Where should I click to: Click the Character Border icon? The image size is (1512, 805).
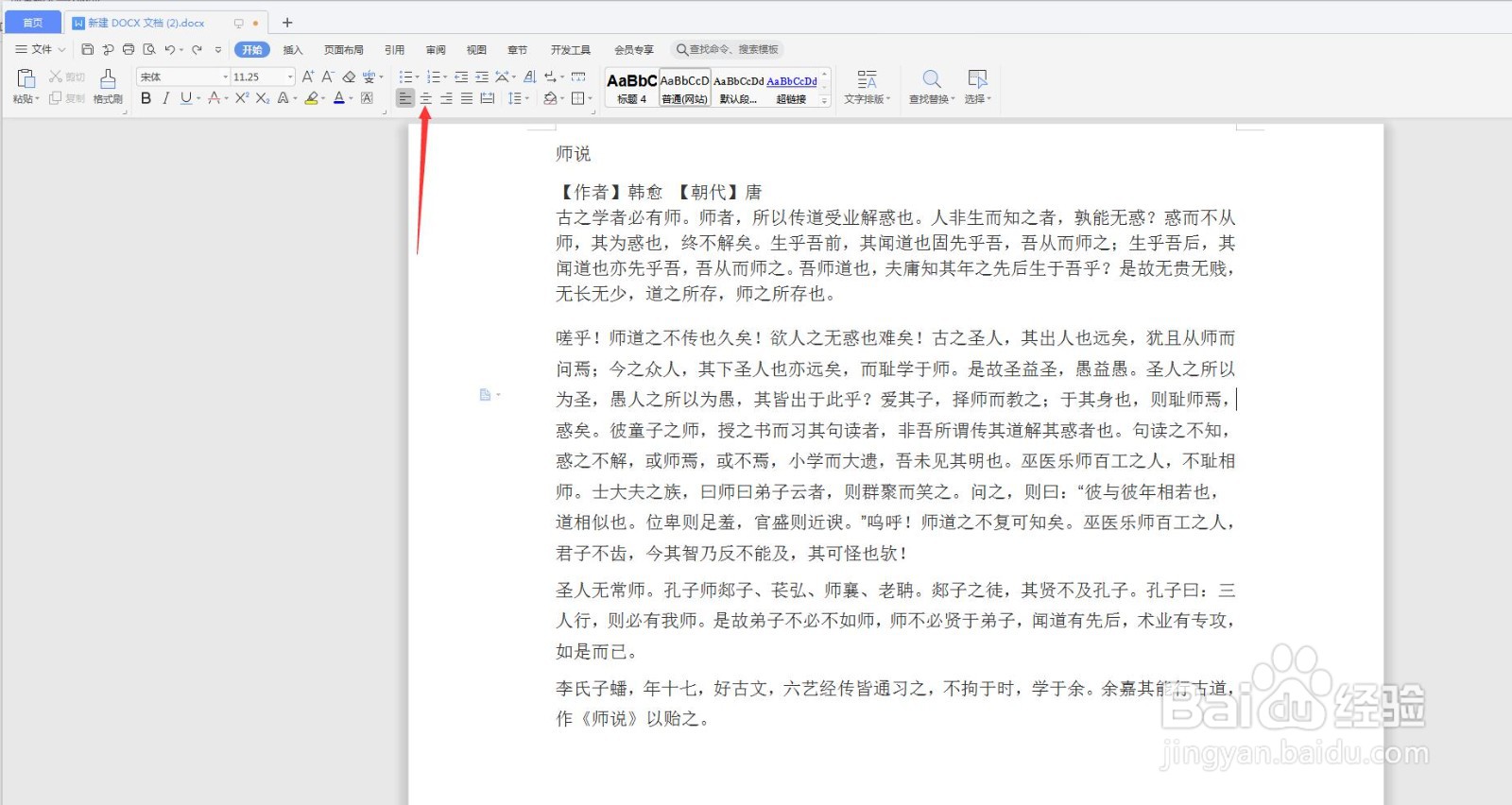click(x=367, y=98)
